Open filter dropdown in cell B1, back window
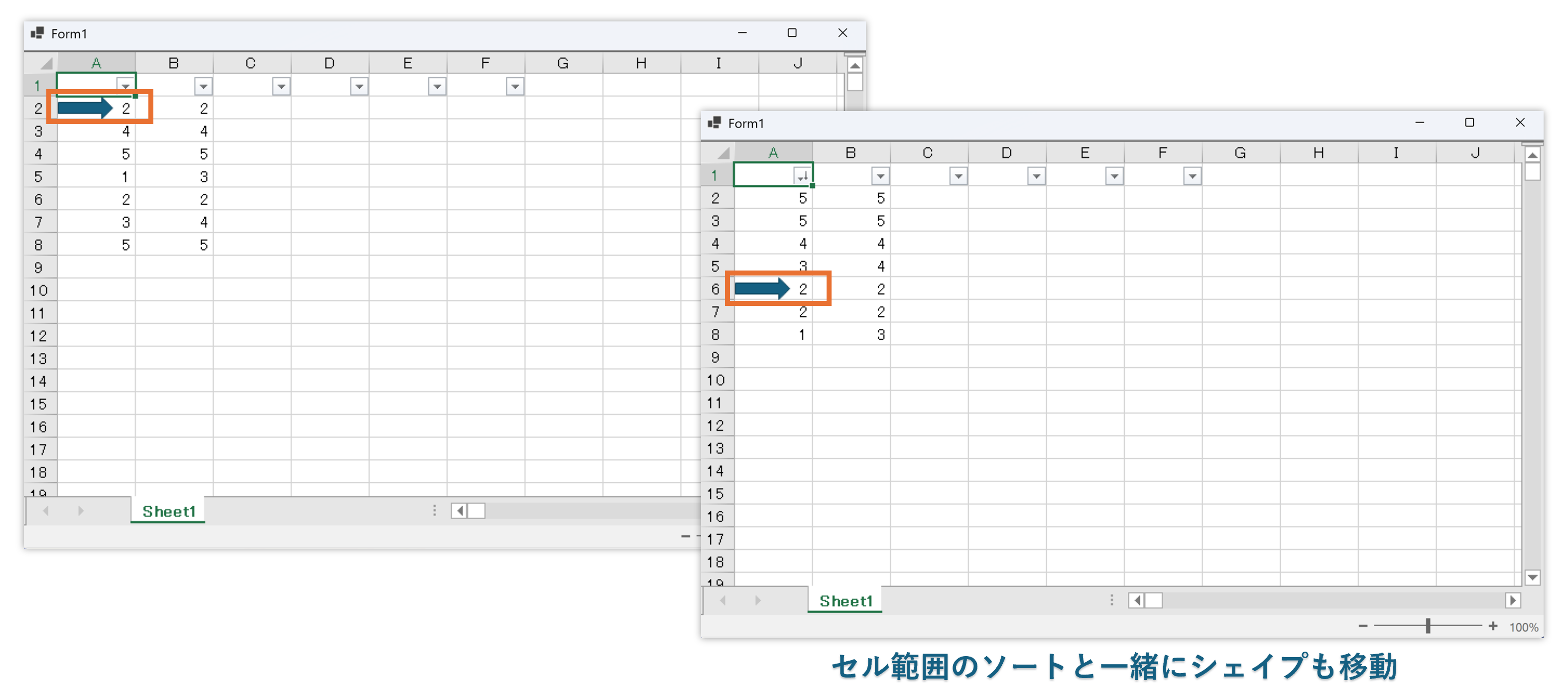 click(203, 87)
